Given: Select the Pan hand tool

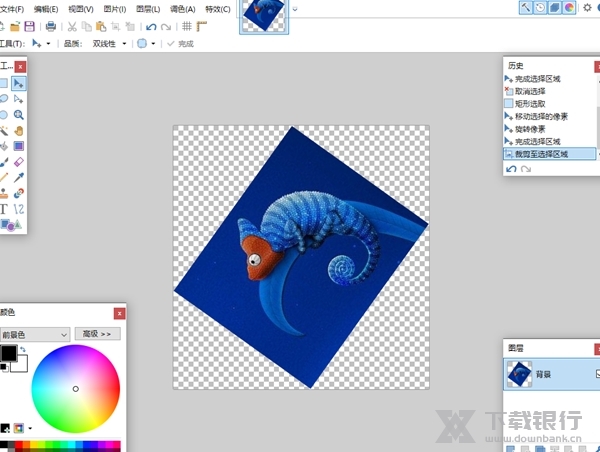Looking at the screenshot, I should 18,131.
